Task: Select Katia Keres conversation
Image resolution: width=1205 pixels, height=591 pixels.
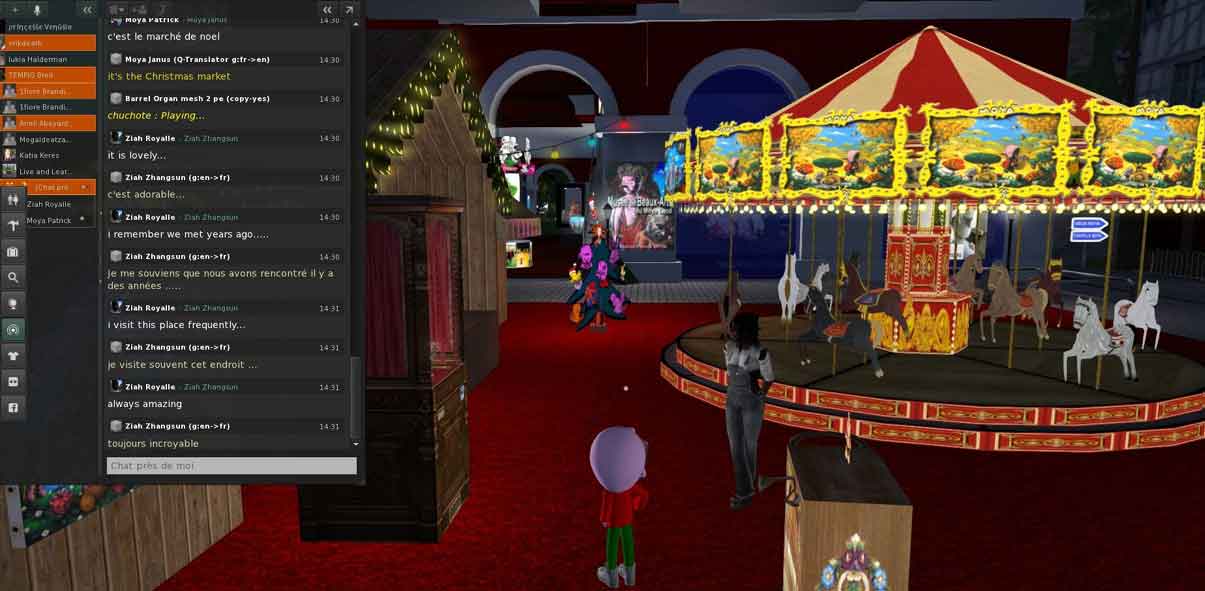Action: point(40,155)
